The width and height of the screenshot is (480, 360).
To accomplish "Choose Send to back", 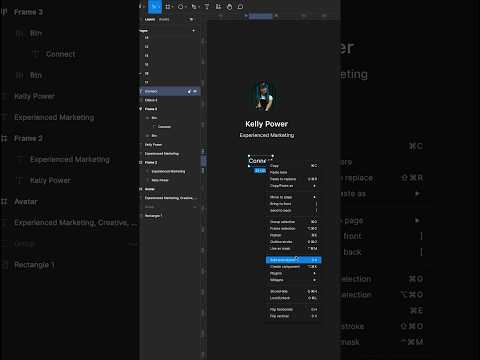I will (x=293, y=210).
